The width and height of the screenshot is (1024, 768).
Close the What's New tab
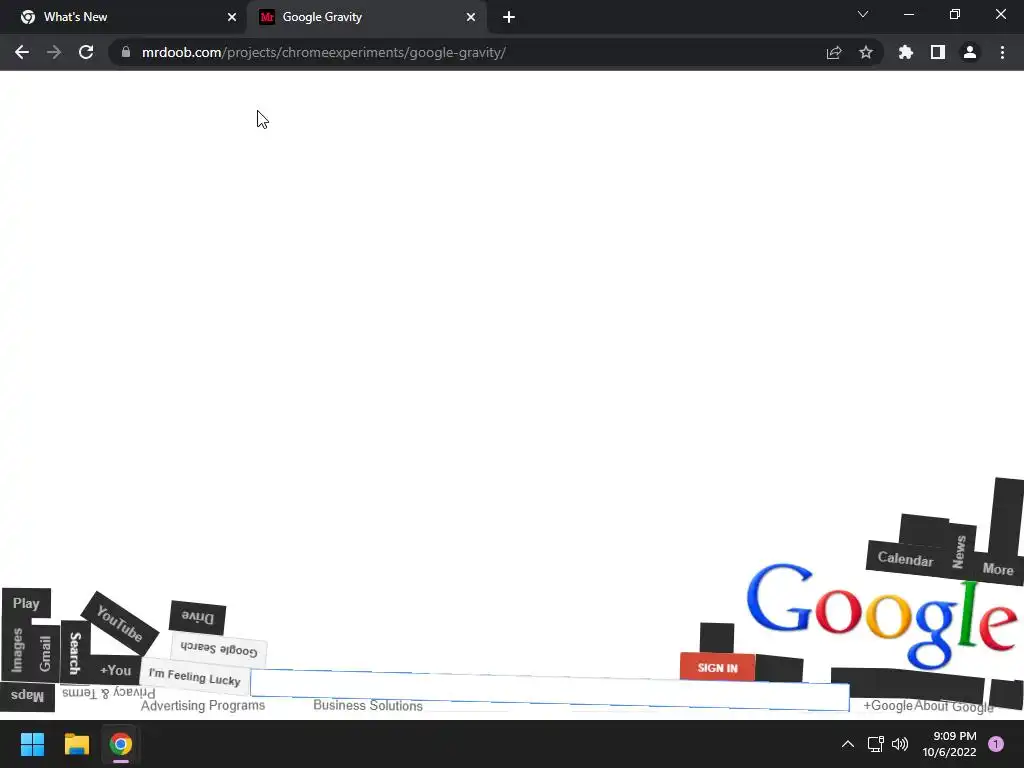232,17
